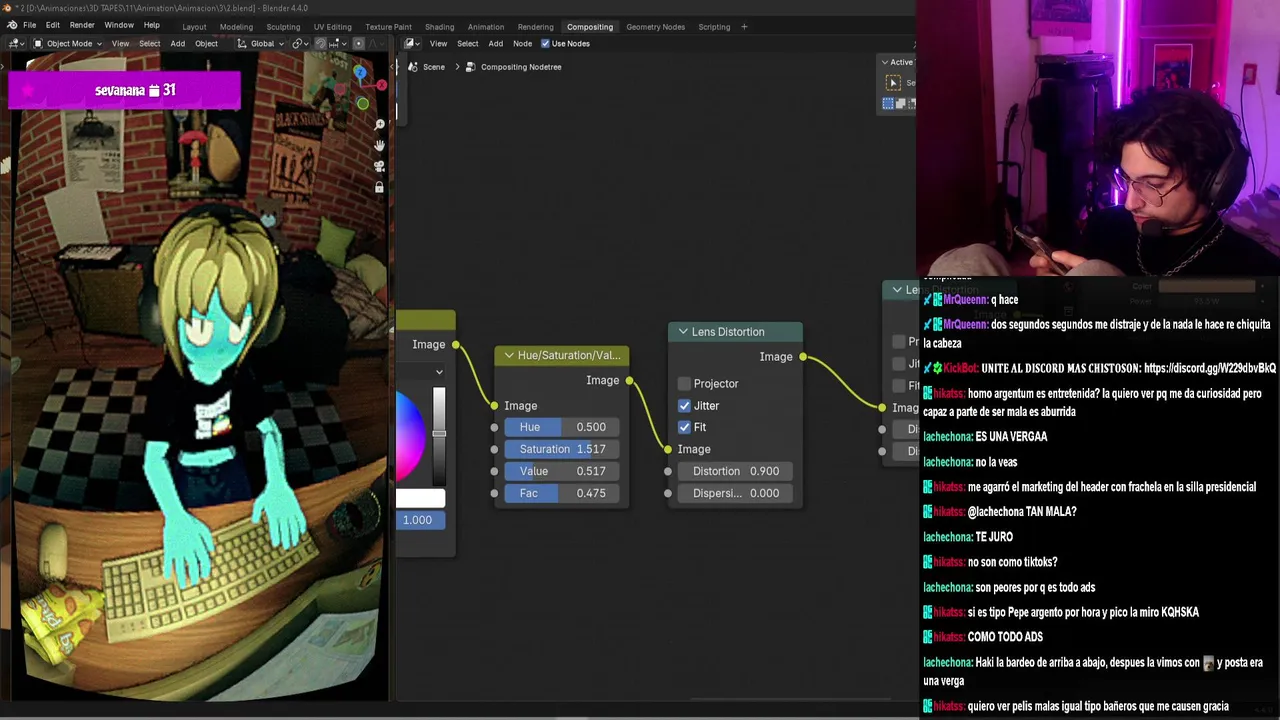Open the Window menu
The width and height of the screenshot is (1280, 720).
tap(119, 25)
